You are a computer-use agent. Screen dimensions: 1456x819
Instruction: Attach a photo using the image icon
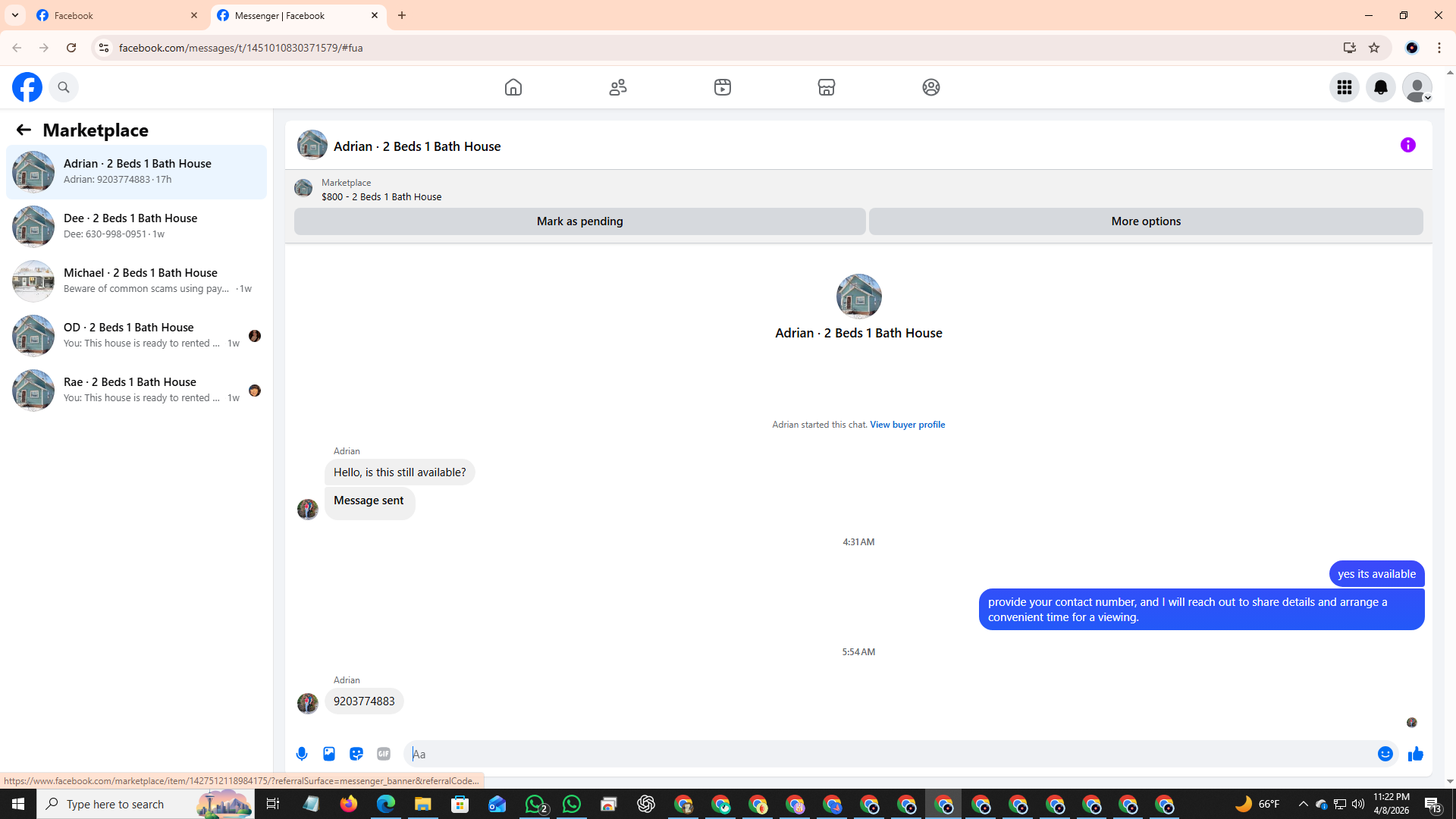click(329, 754)
